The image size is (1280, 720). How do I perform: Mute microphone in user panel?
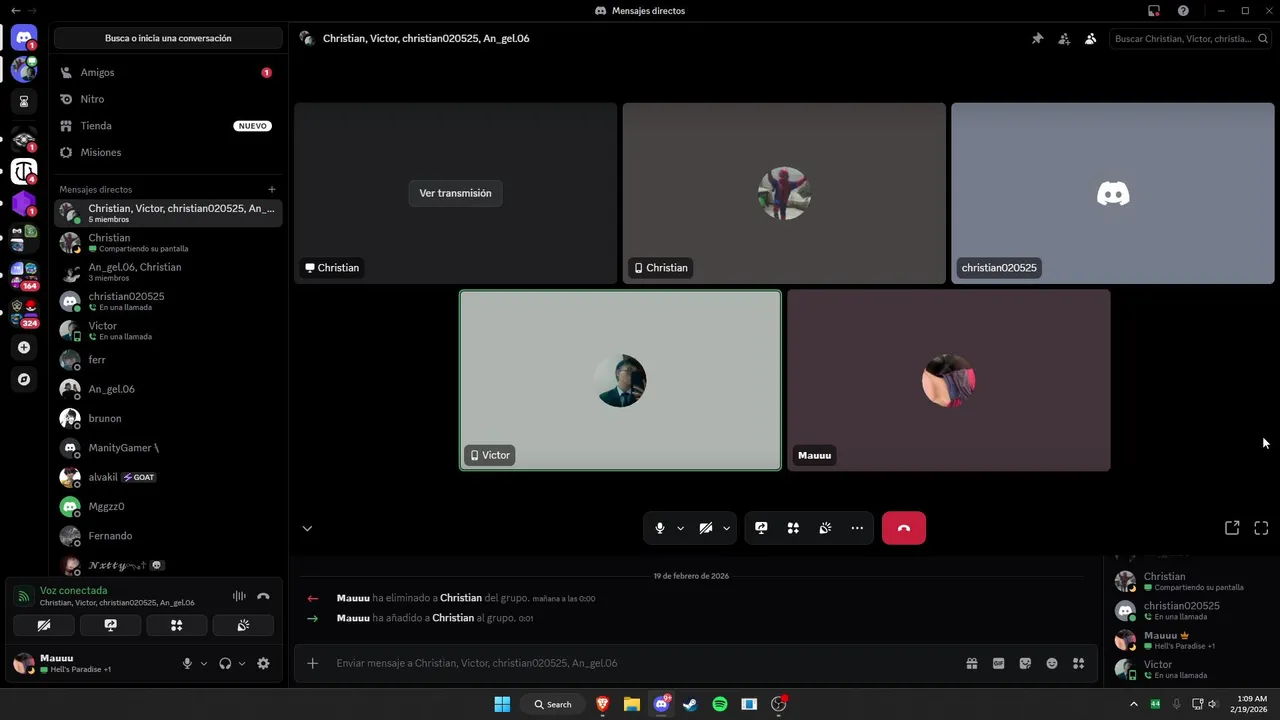187,663
